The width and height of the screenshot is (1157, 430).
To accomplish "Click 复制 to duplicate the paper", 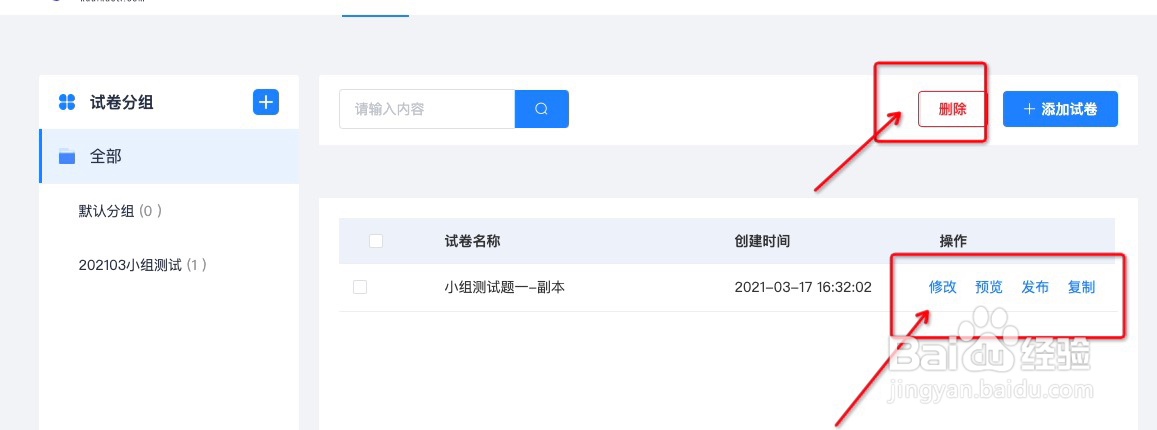I will [1081, 287].
